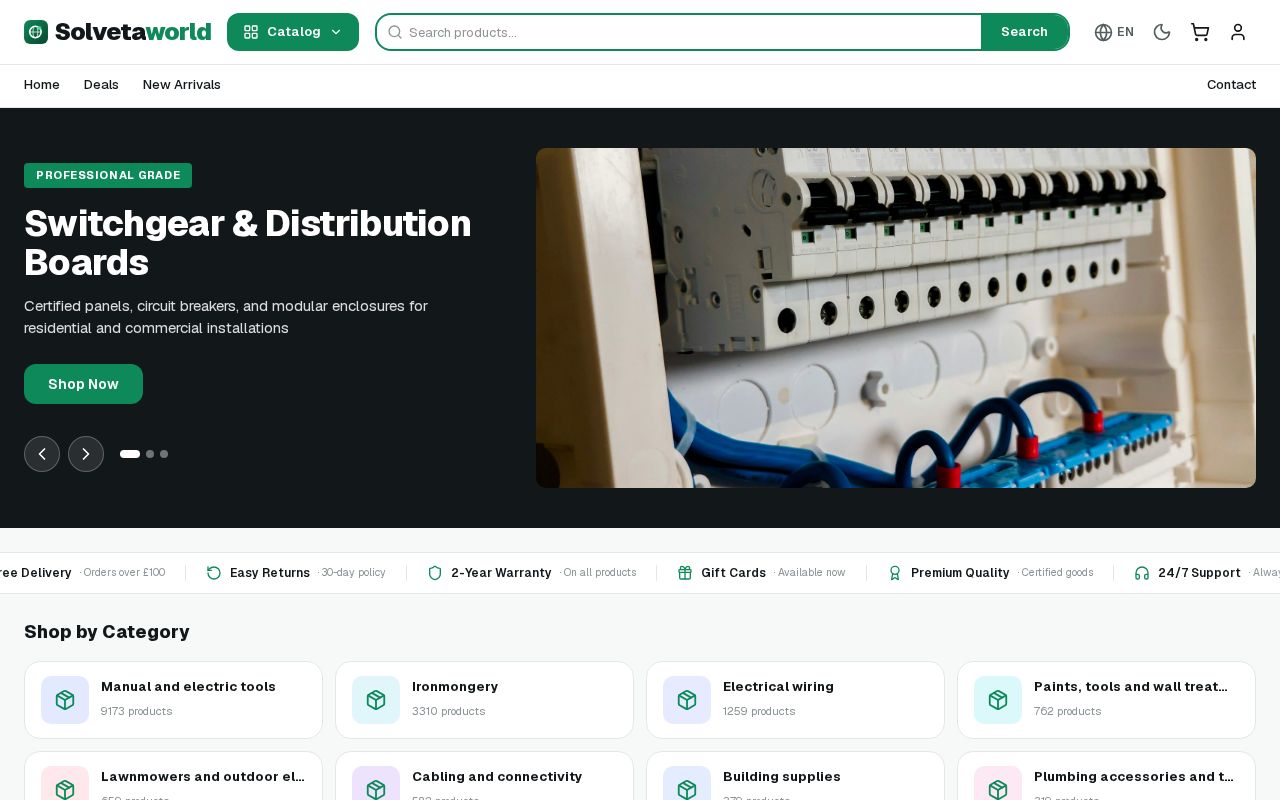Open the Contact page link
This screenshot has width=1280, height=800.
(1231, 85)
